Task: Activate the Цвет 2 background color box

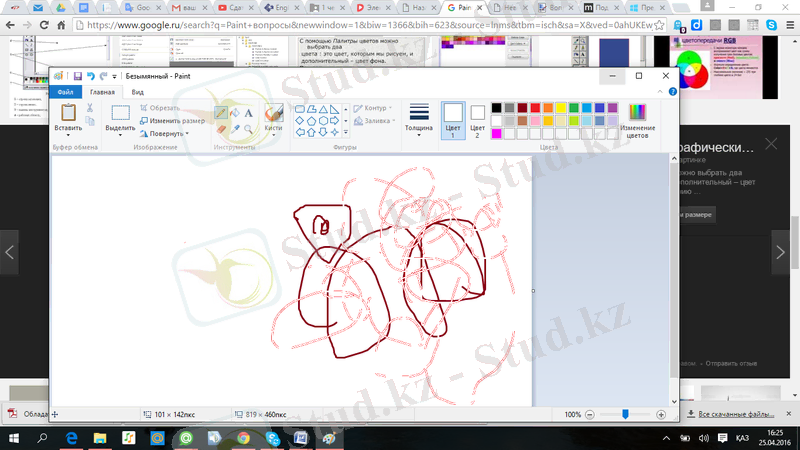Action: [477, 119]
